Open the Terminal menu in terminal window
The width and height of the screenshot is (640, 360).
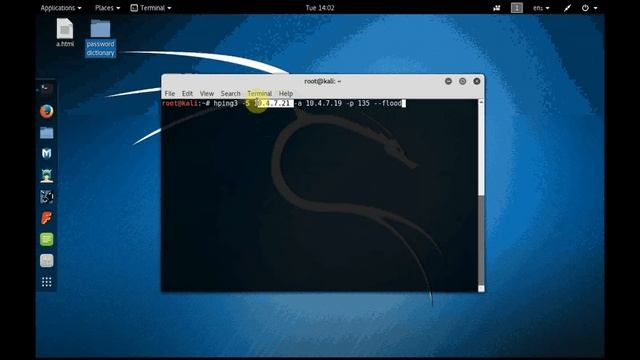pos(260,93)
